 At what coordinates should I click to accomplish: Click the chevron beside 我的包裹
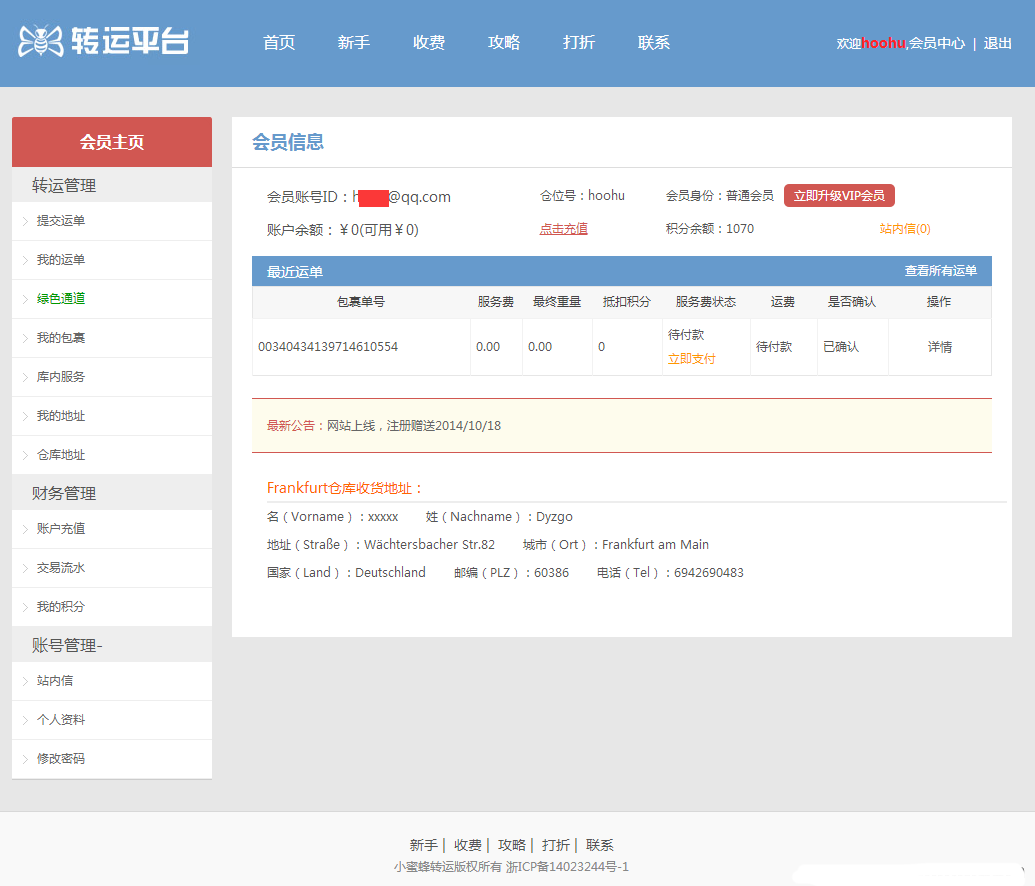click(25, 338)
